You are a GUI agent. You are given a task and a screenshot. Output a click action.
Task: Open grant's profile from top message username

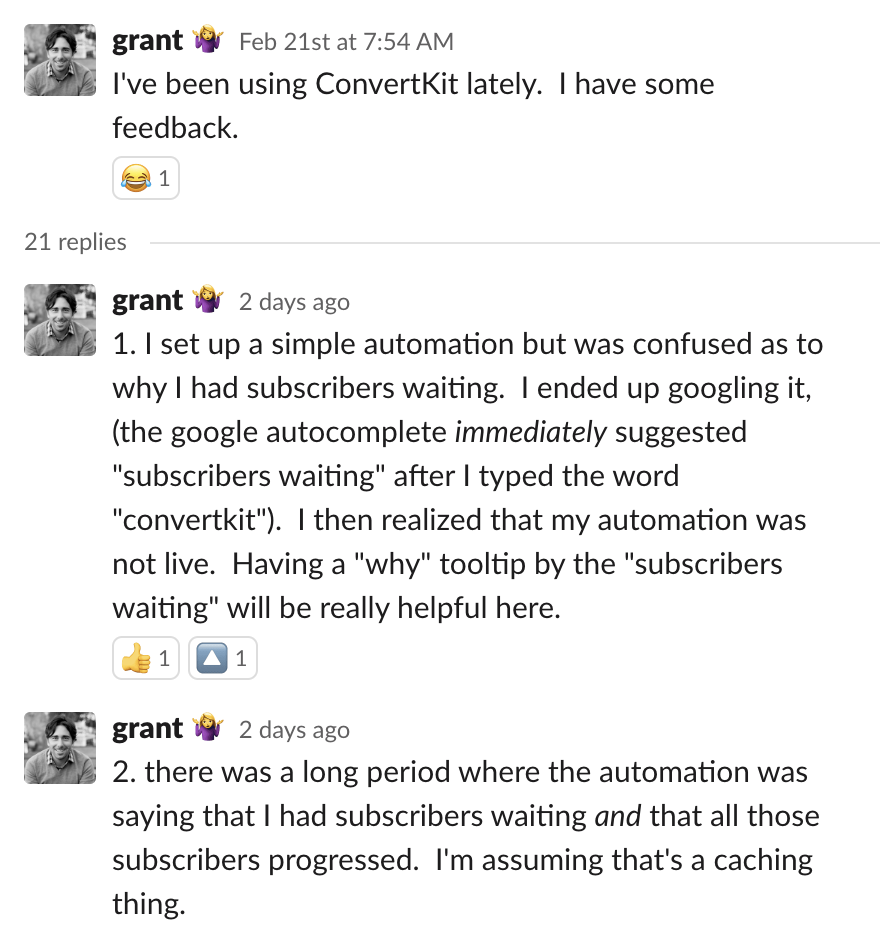147,41
